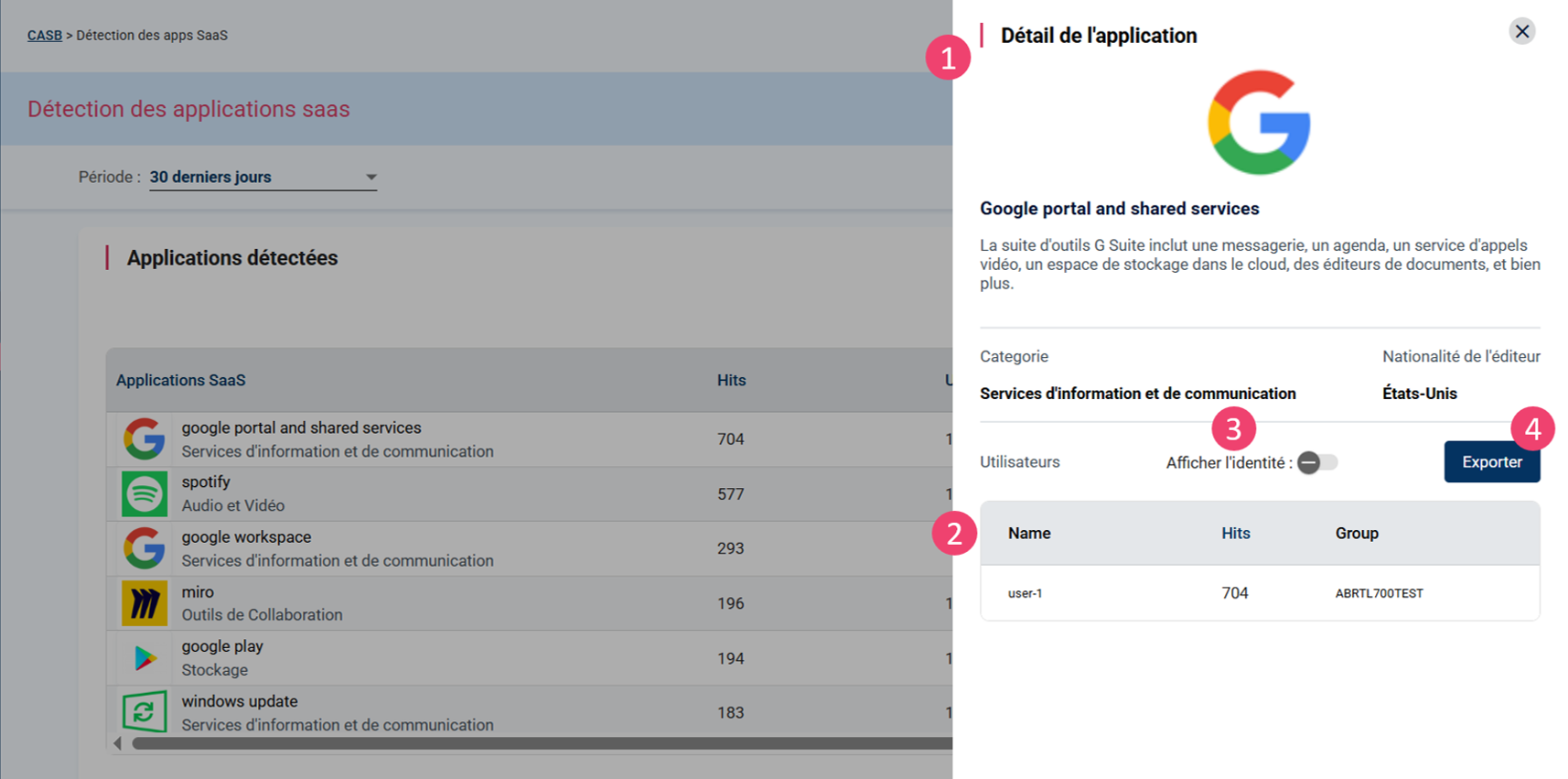Click the Applications SaaS column header

pyautogui.click(x=181, y=381)
